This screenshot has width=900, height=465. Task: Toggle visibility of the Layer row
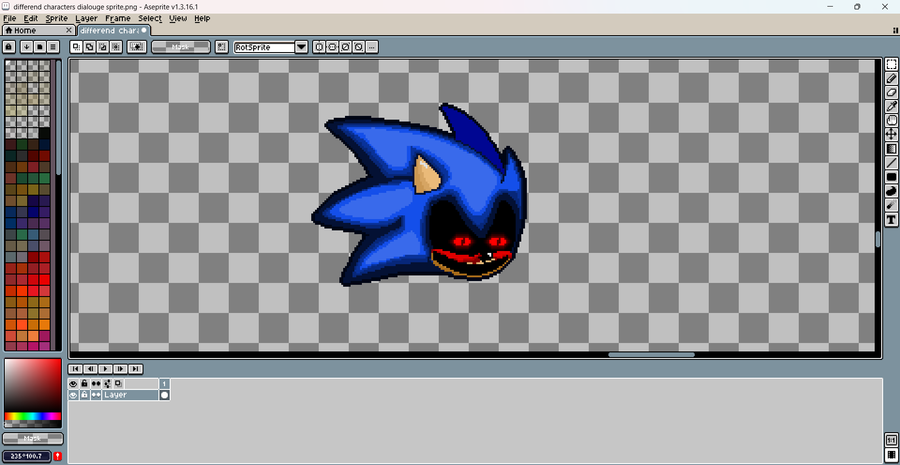[73, 395]
